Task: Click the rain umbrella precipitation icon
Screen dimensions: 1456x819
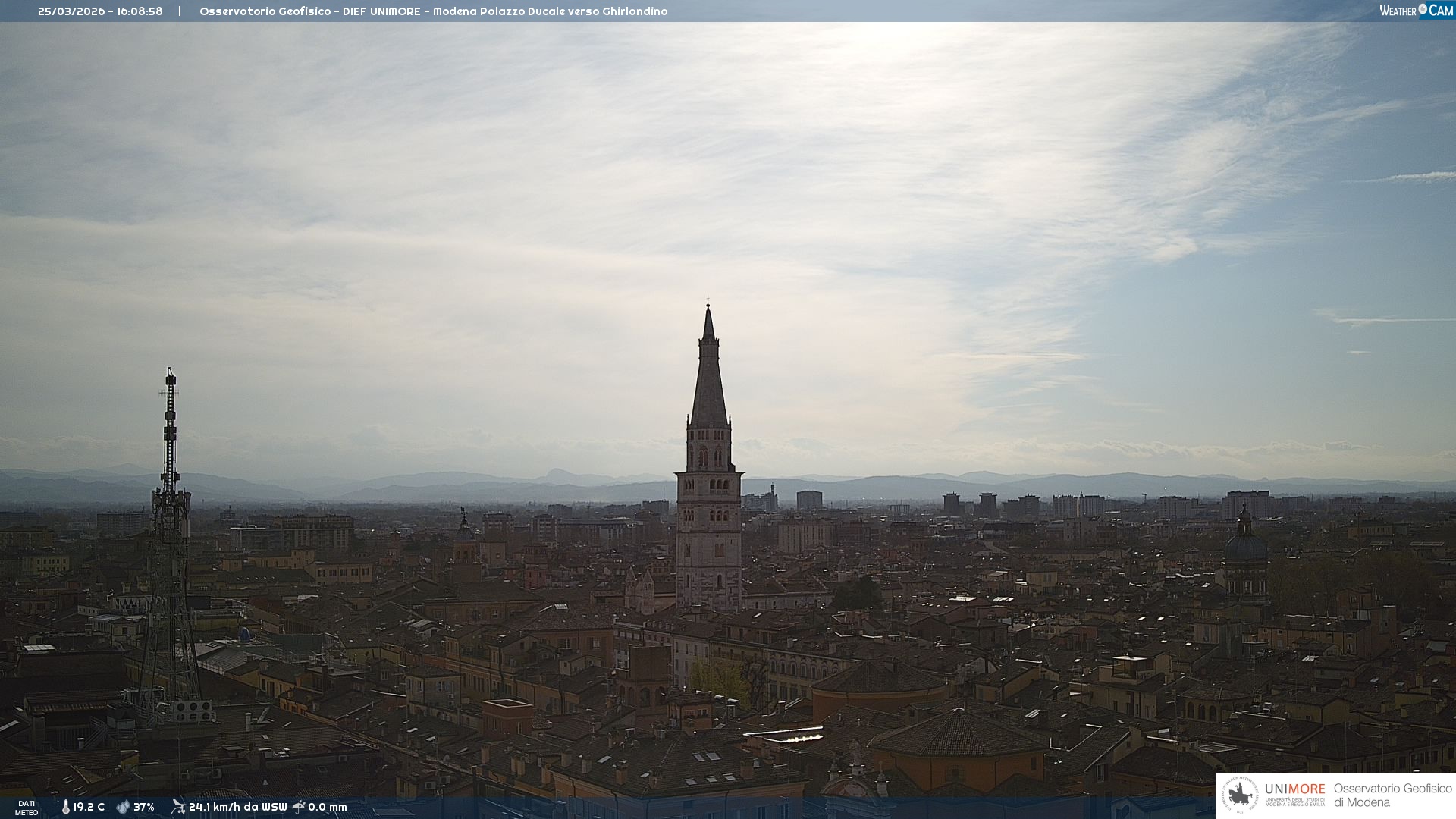Action: 299,807
